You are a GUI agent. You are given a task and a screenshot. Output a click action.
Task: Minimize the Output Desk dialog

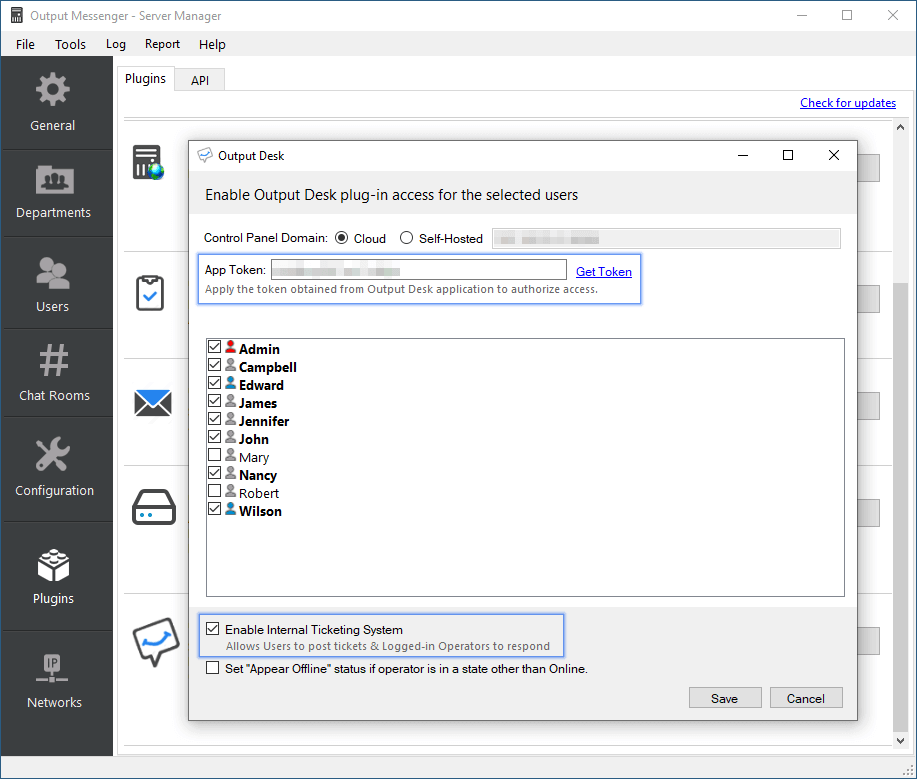(743, 155)
